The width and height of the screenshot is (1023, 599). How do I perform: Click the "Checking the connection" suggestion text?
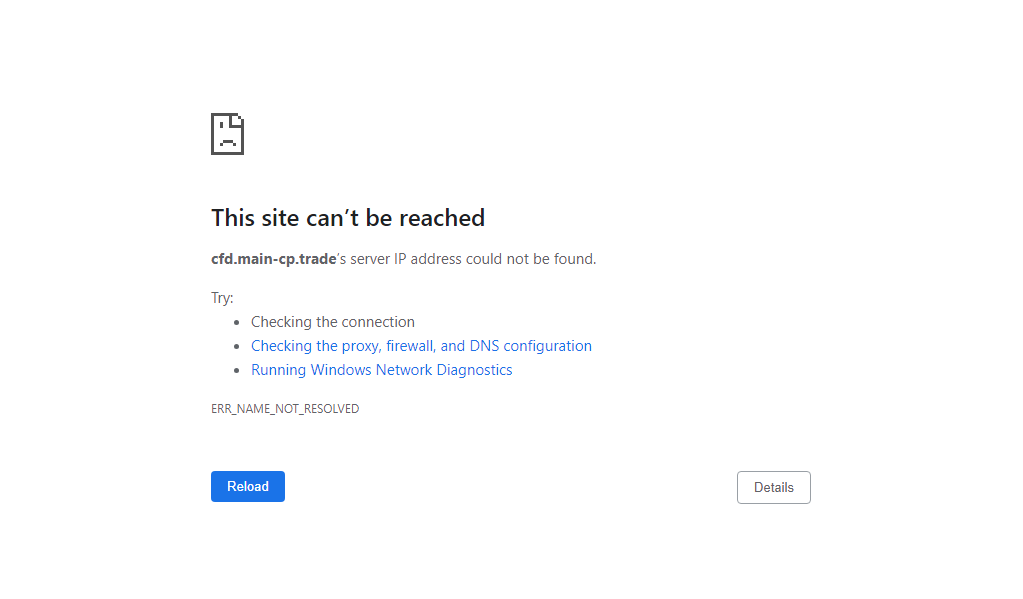333,322
